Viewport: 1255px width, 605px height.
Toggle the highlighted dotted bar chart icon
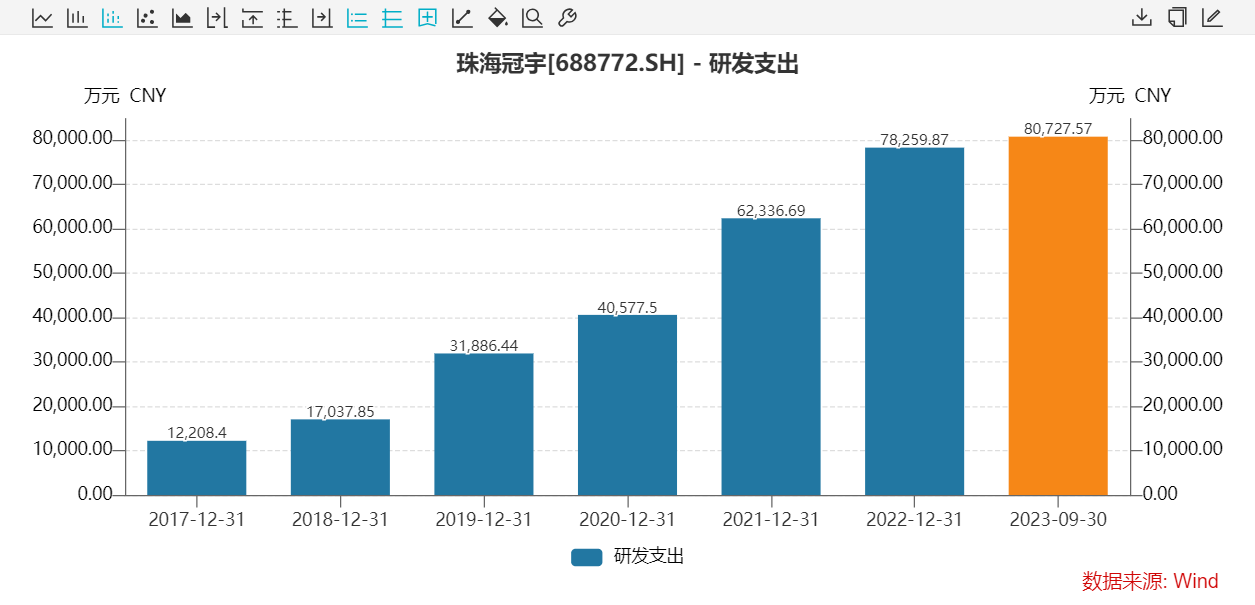point(112,18)
